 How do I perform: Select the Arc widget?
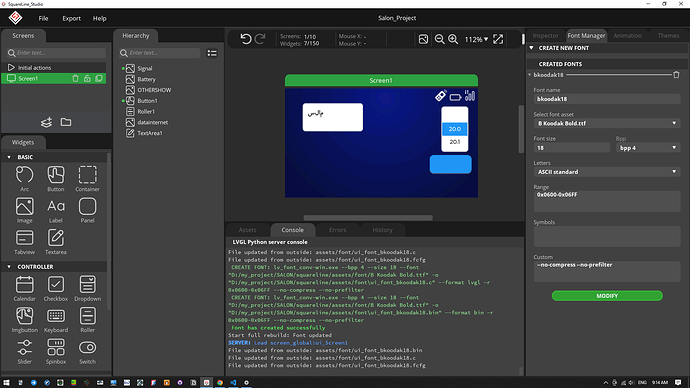(x=24, y=179)
